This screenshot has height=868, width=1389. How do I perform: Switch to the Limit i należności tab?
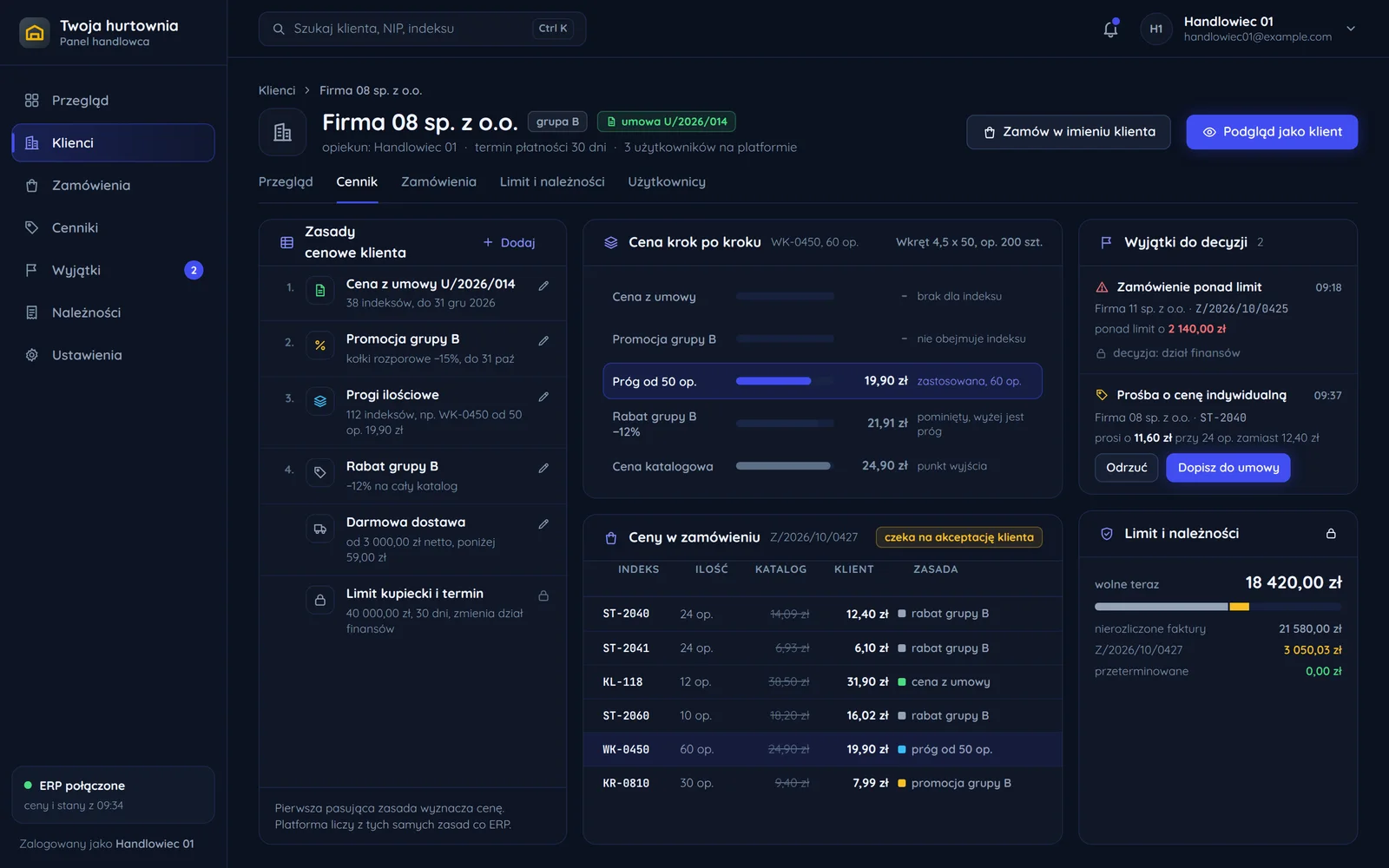[552, 182]
